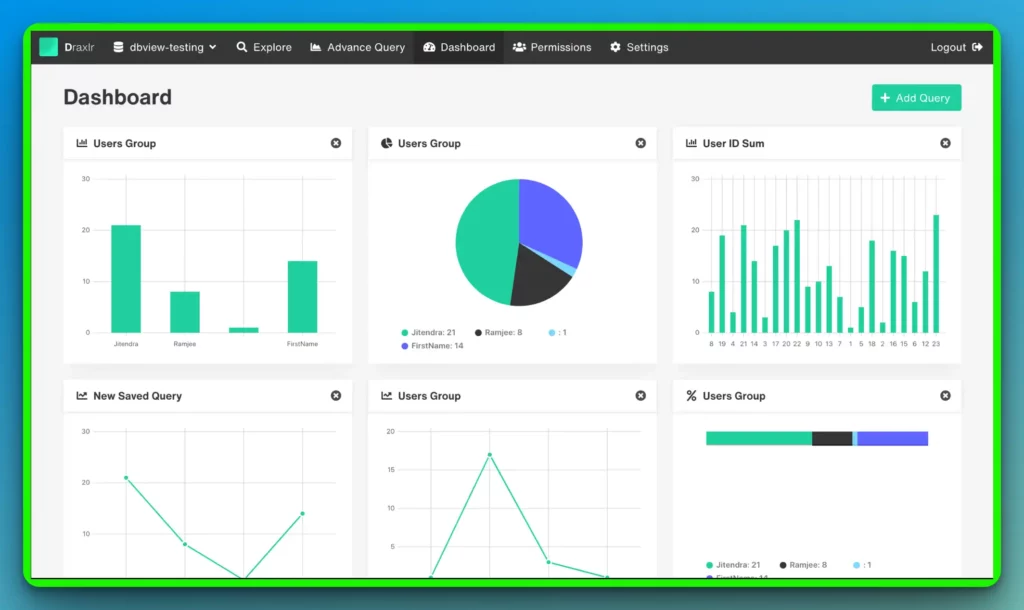Click the Jitendra bar in Users Group chart

126,279
